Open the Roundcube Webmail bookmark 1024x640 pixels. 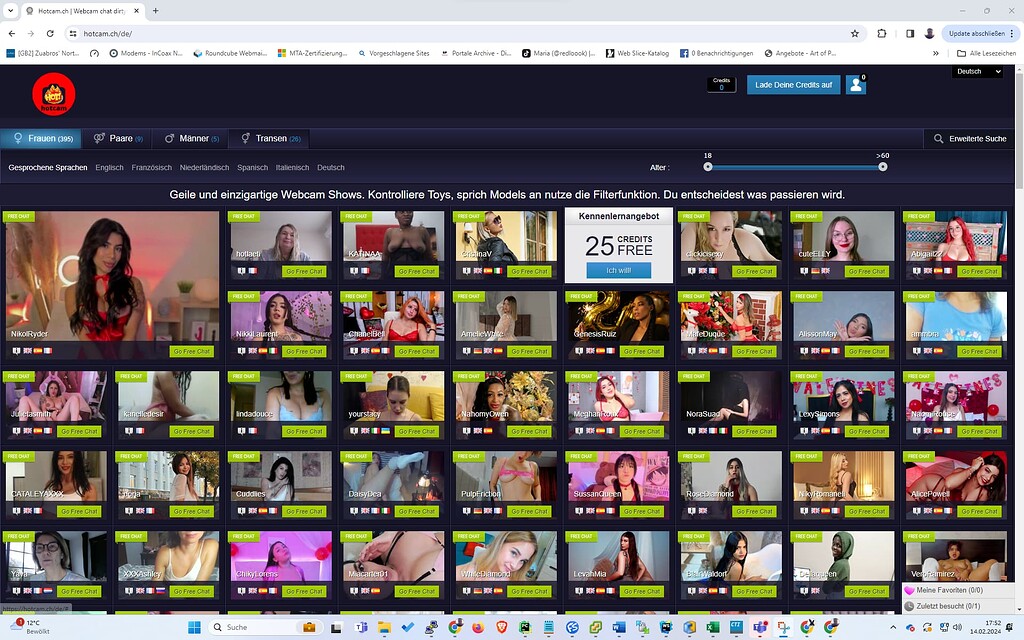tap(230, 53)
